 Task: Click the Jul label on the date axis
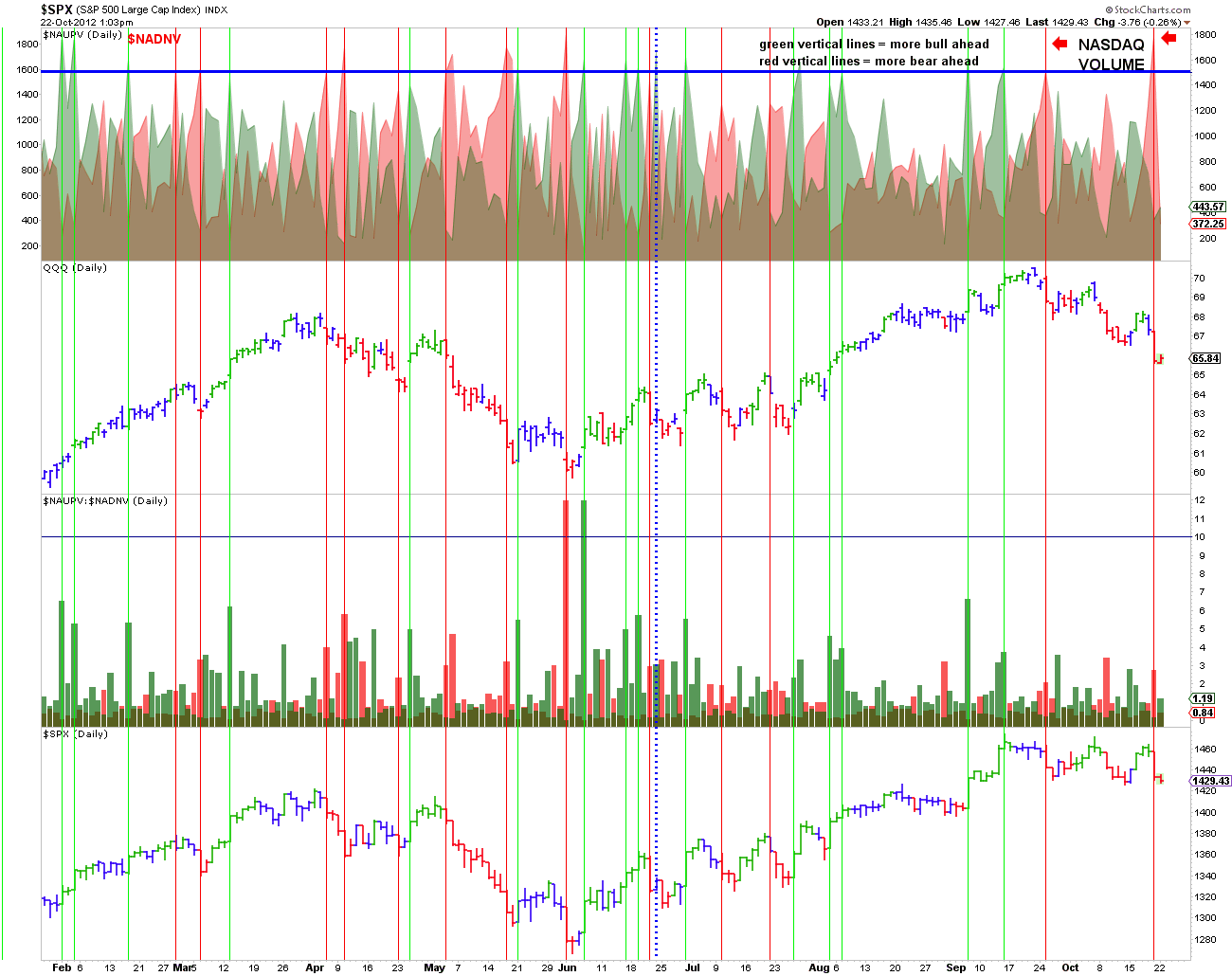pos(693,967)
